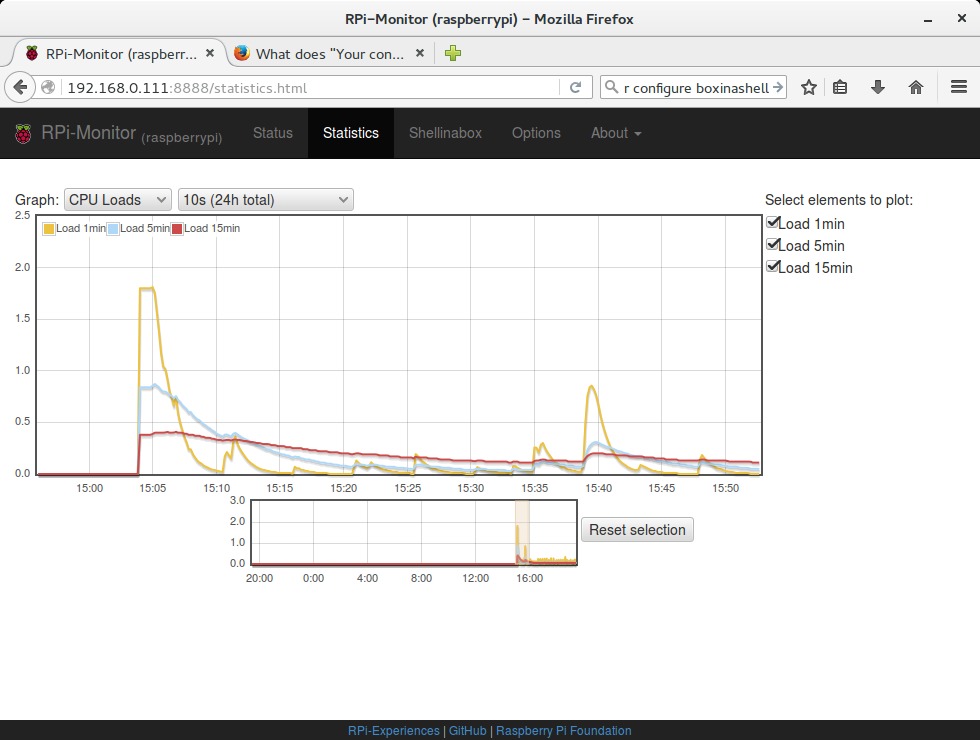Switch to the Shellinabox tab
The width and height of the screenshot is (980, 740).
pos(445,132)
